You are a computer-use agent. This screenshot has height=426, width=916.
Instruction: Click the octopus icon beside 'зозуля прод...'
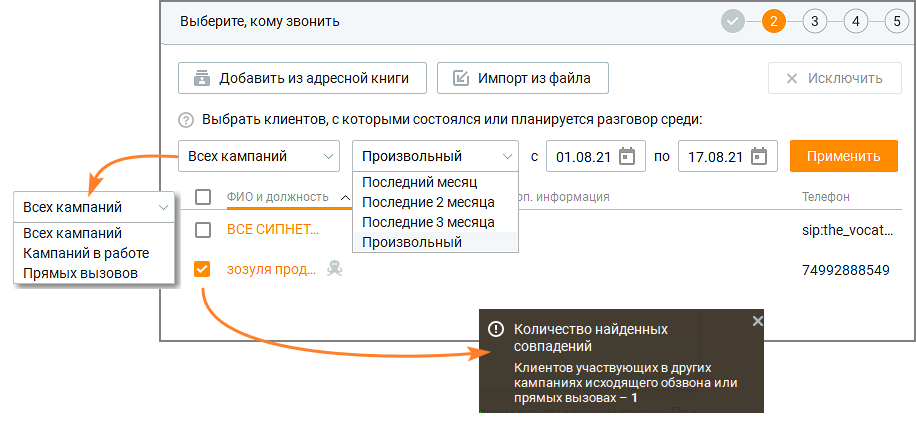(x=334, y=269)
